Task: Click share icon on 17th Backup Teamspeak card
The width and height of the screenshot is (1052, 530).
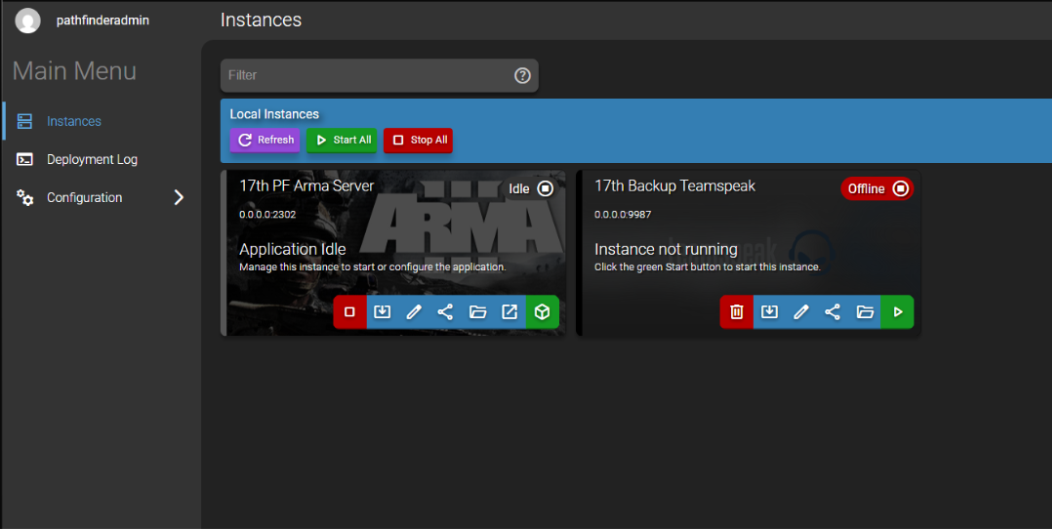Action: [833, 312]
